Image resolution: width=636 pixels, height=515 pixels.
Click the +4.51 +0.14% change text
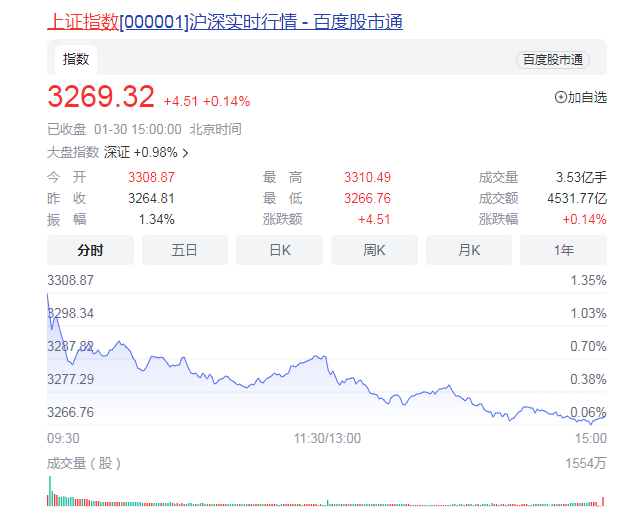point(206,101)
